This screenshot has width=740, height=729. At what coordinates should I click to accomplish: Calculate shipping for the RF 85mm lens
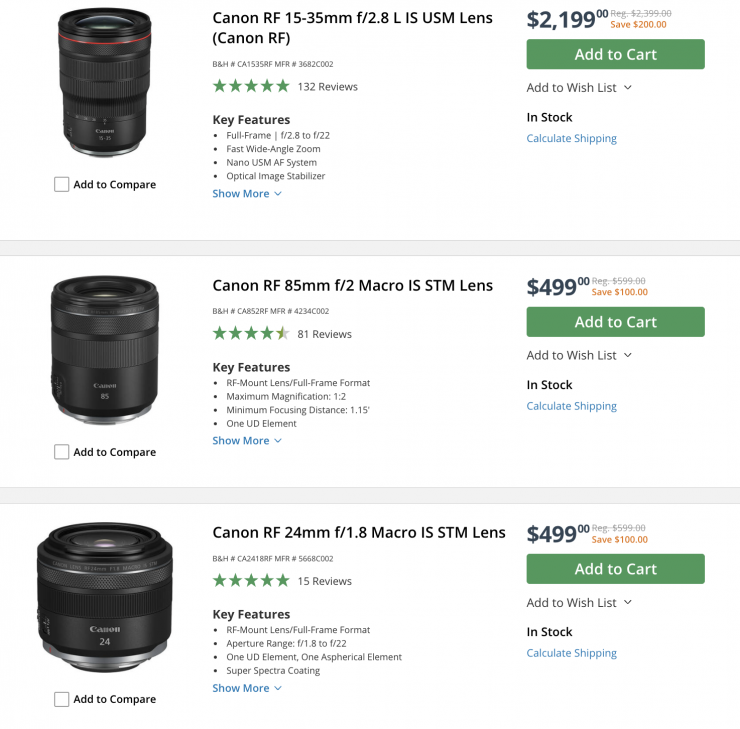coord(571,406)
